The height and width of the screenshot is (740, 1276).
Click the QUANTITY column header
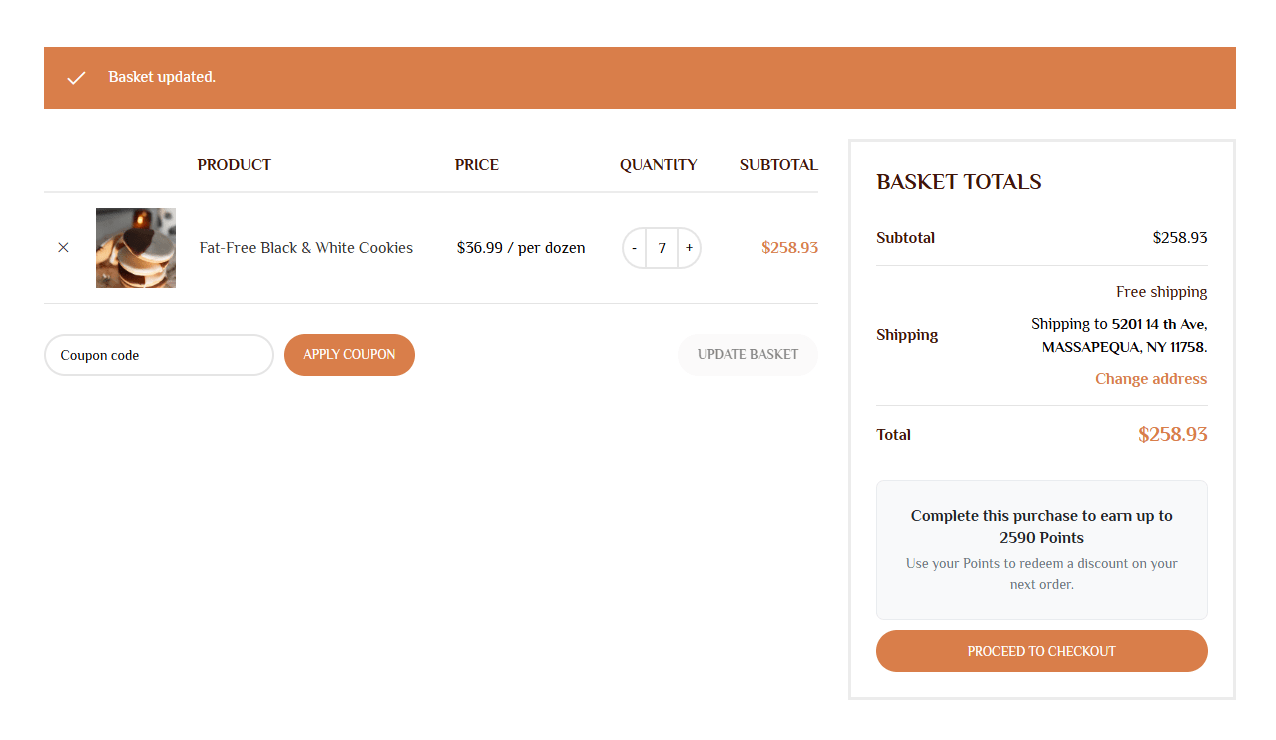[658, 165]
